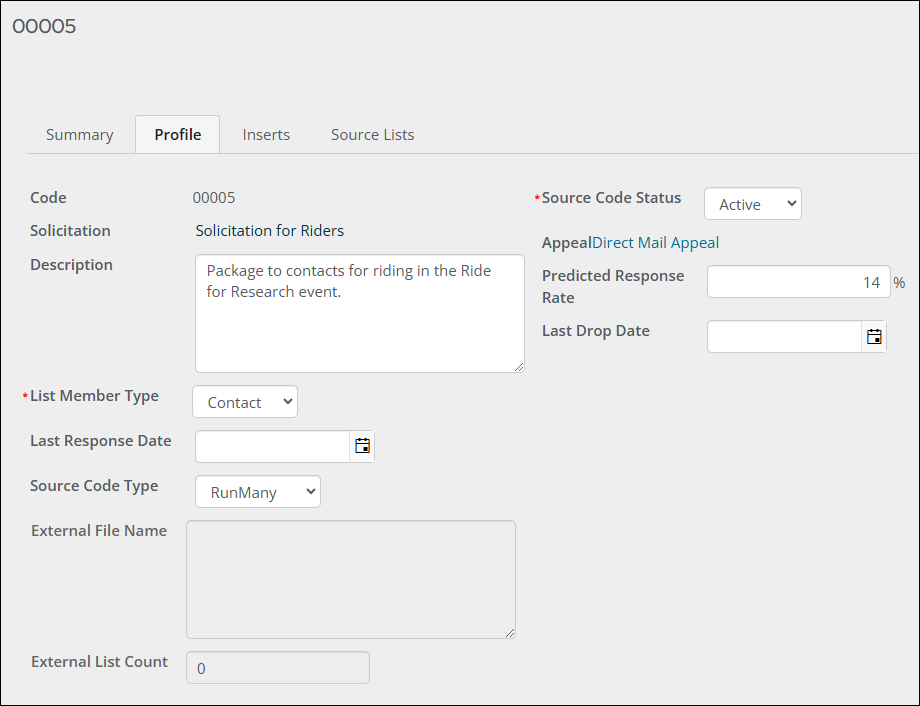
Task: Click the 00005 page heading
Action: [x=44, y=26]
